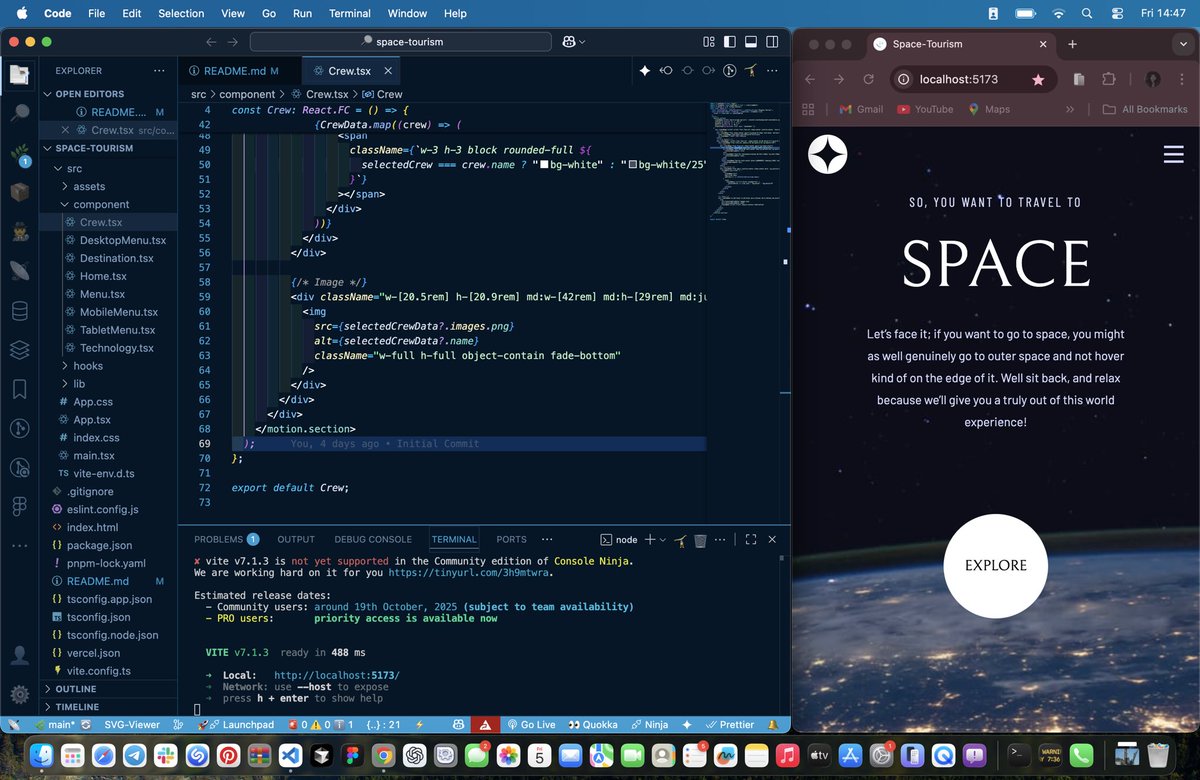The image size is (1200, 780).
Task: Open Source Control view with badge 1
Action: 20,152
